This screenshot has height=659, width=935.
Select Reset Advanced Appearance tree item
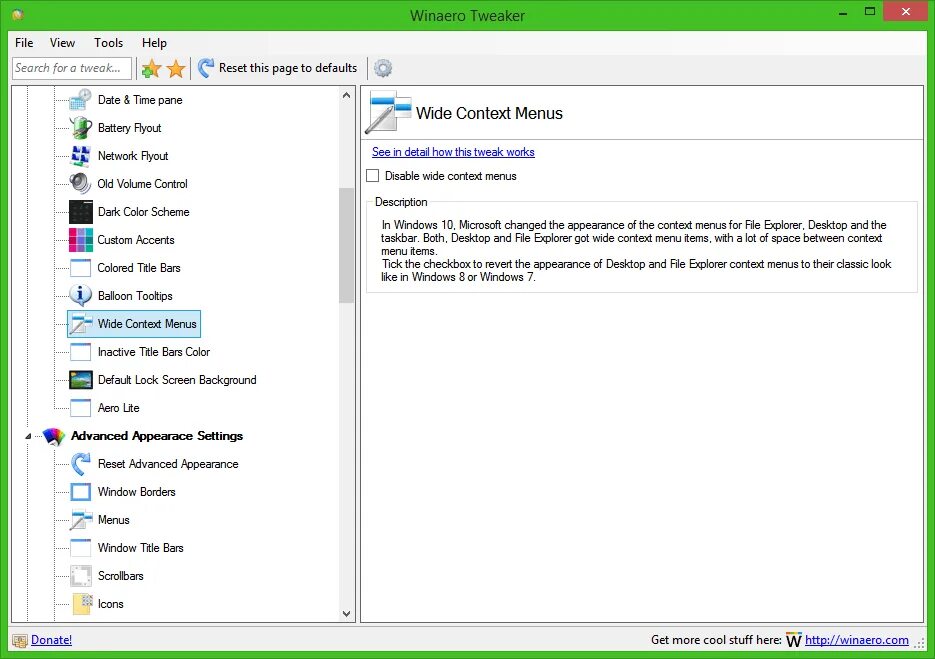pos(168,464)
